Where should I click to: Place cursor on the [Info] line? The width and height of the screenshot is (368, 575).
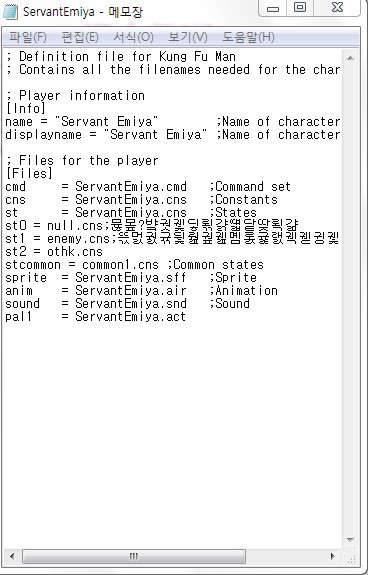[x=26, y=109]
